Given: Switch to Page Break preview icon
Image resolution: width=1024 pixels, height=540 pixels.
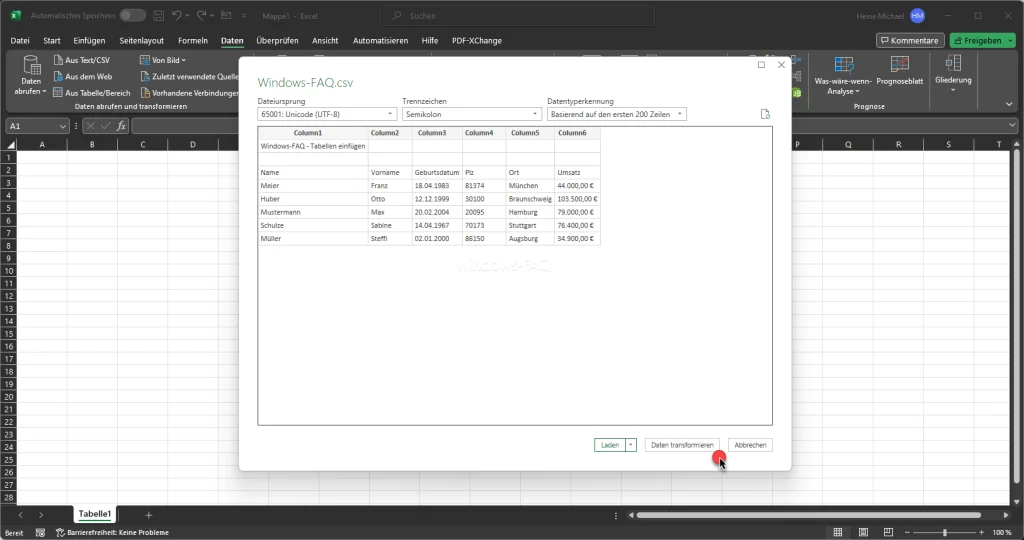Looking at the screenshot, I should pyautogui.click(x=888, y=532).
